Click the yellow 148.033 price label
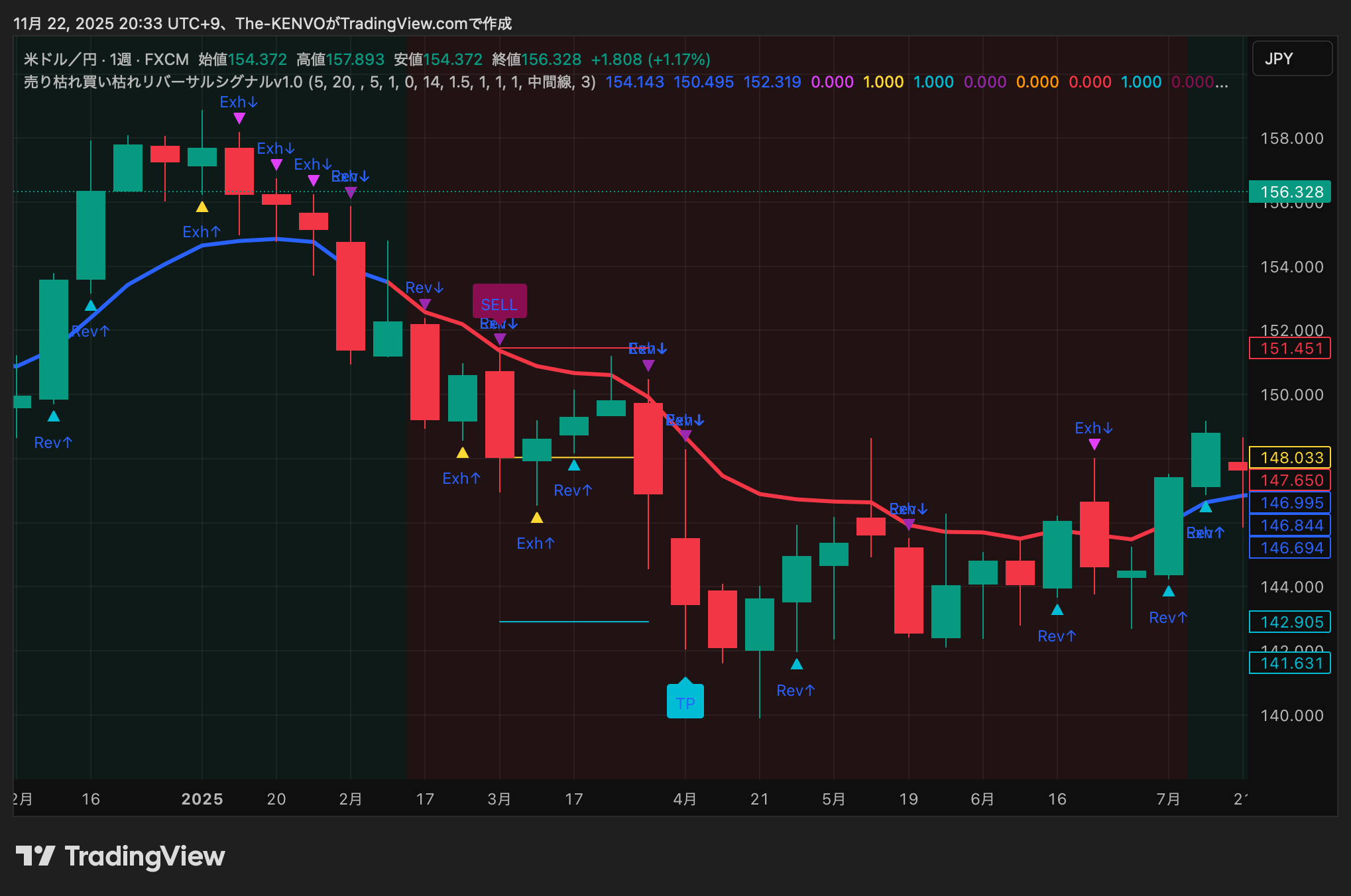This screenshot has width=1351, height=896. coord(1290,457)
